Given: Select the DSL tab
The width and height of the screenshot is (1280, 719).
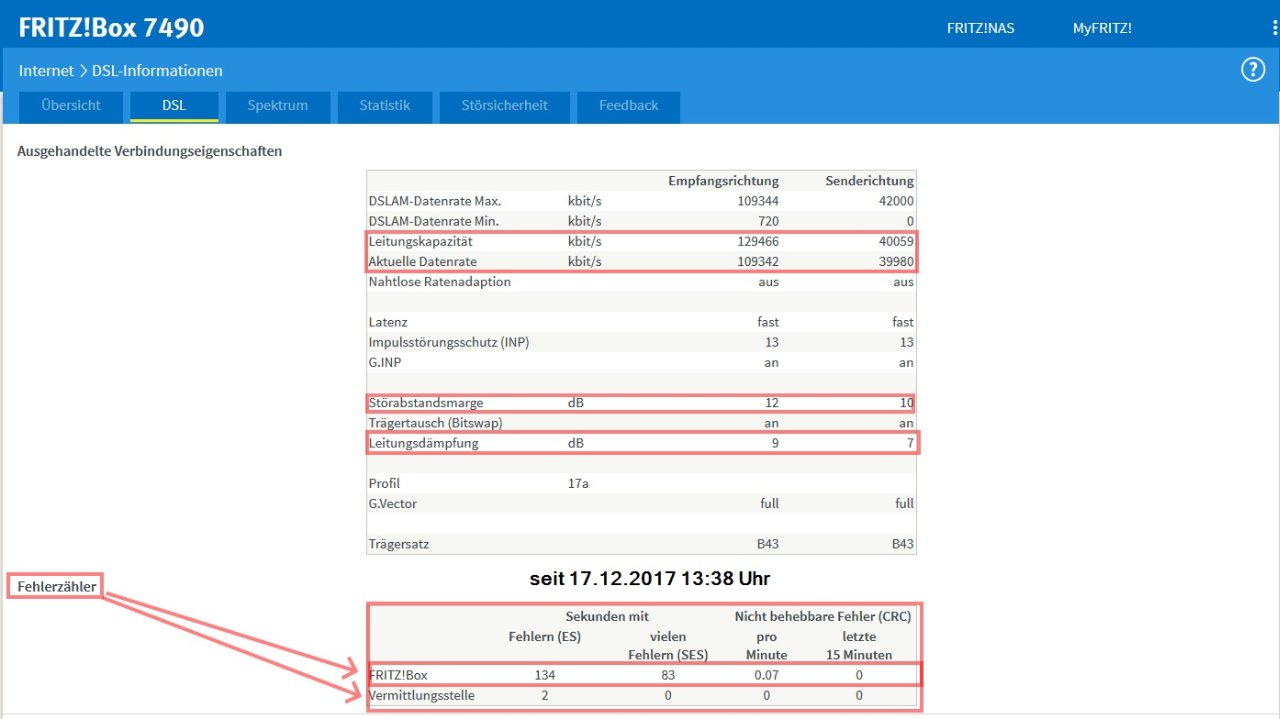Looking at the screenshot, I should [174, 106].
